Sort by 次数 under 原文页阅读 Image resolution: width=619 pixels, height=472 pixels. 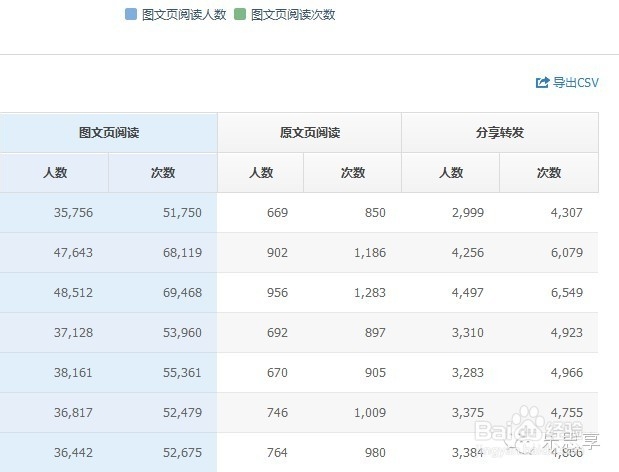click(x=353, y=172)
